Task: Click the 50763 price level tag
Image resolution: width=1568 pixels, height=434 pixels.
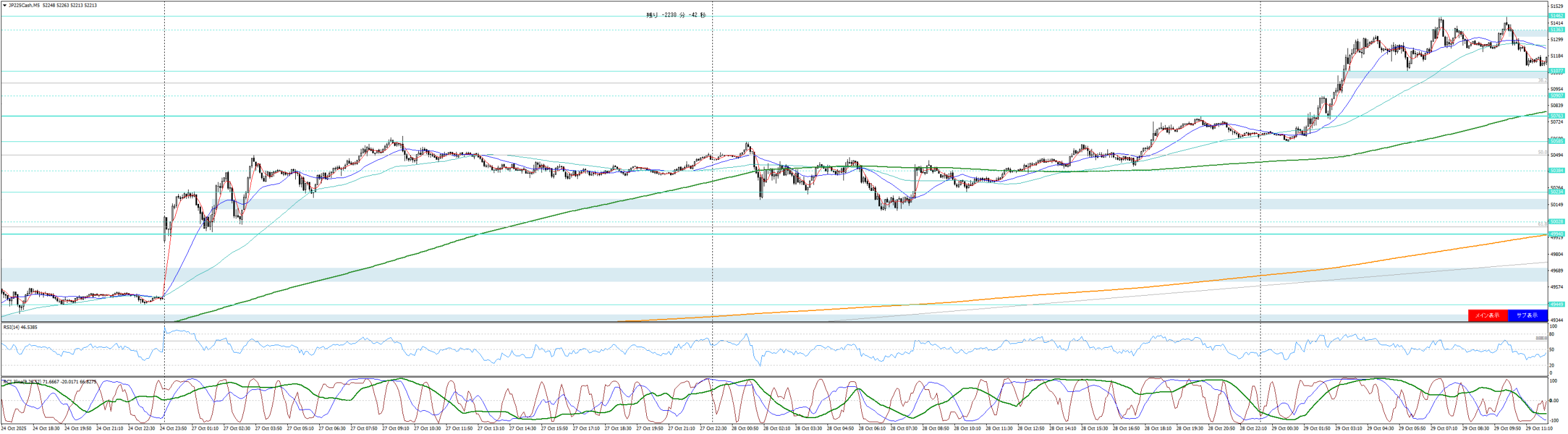Action: 1556,116
